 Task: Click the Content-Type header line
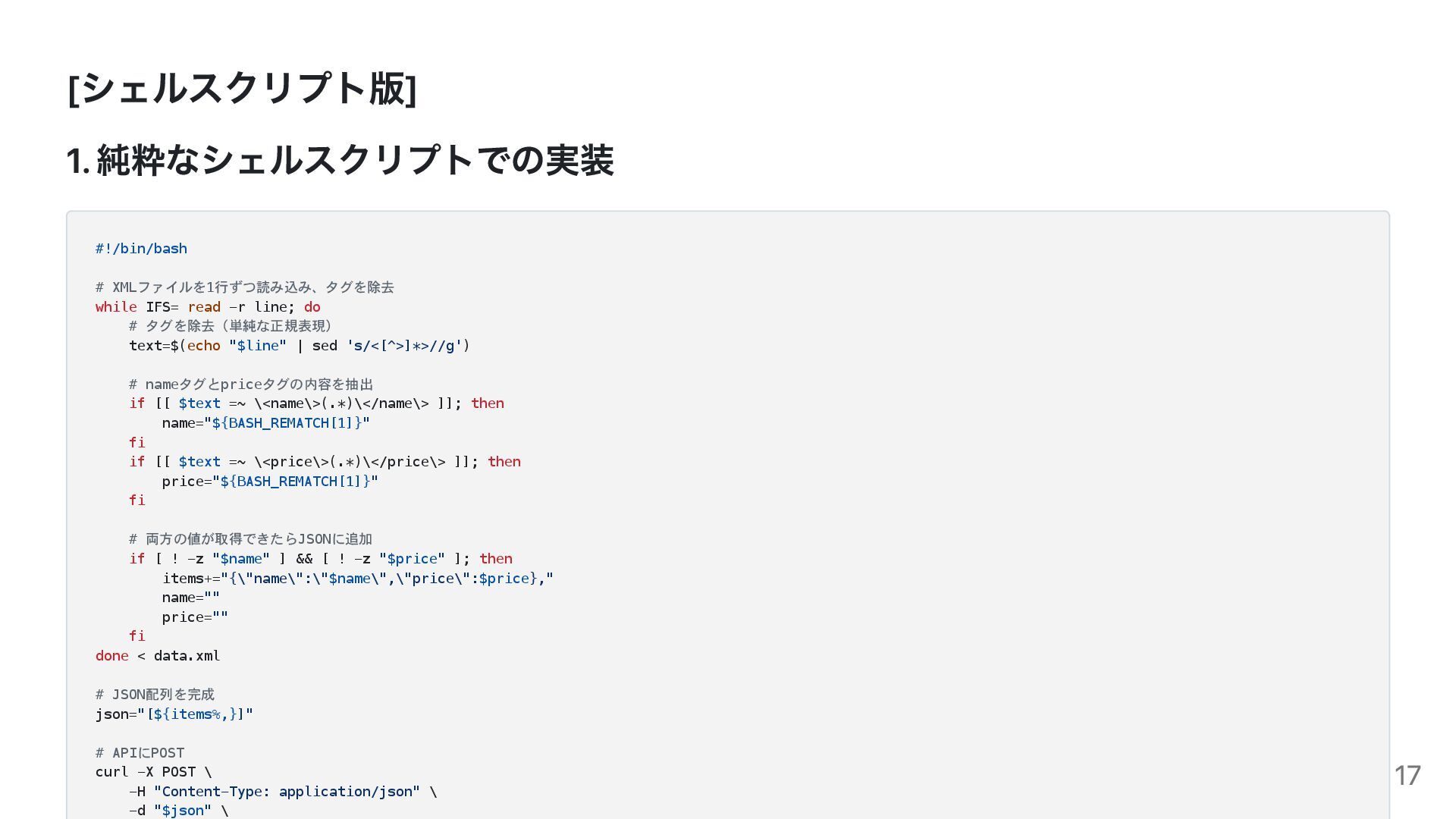[282, 792]
